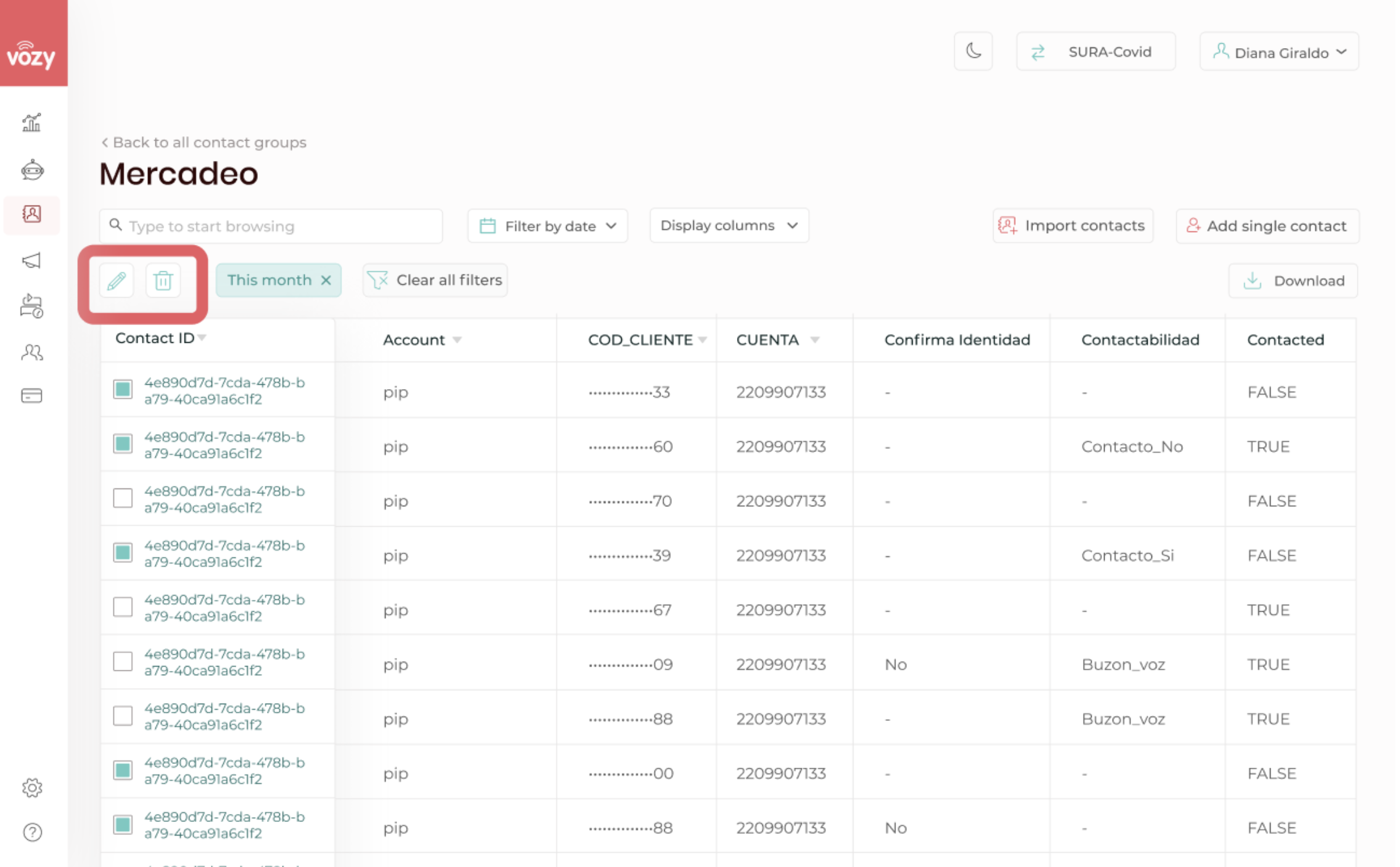Open the users team icon in sidebar
1400x867 pixels.
coord(32,352)
